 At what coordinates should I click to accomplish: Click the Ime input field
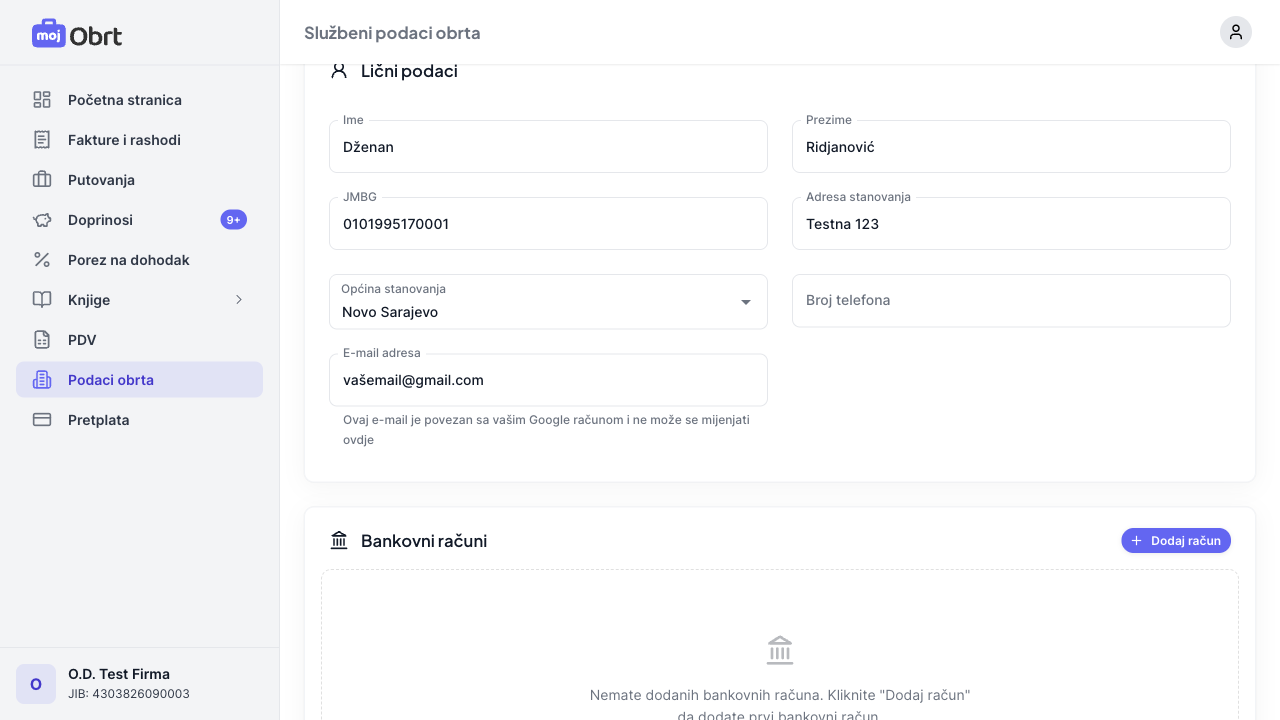tap(548, 147)
